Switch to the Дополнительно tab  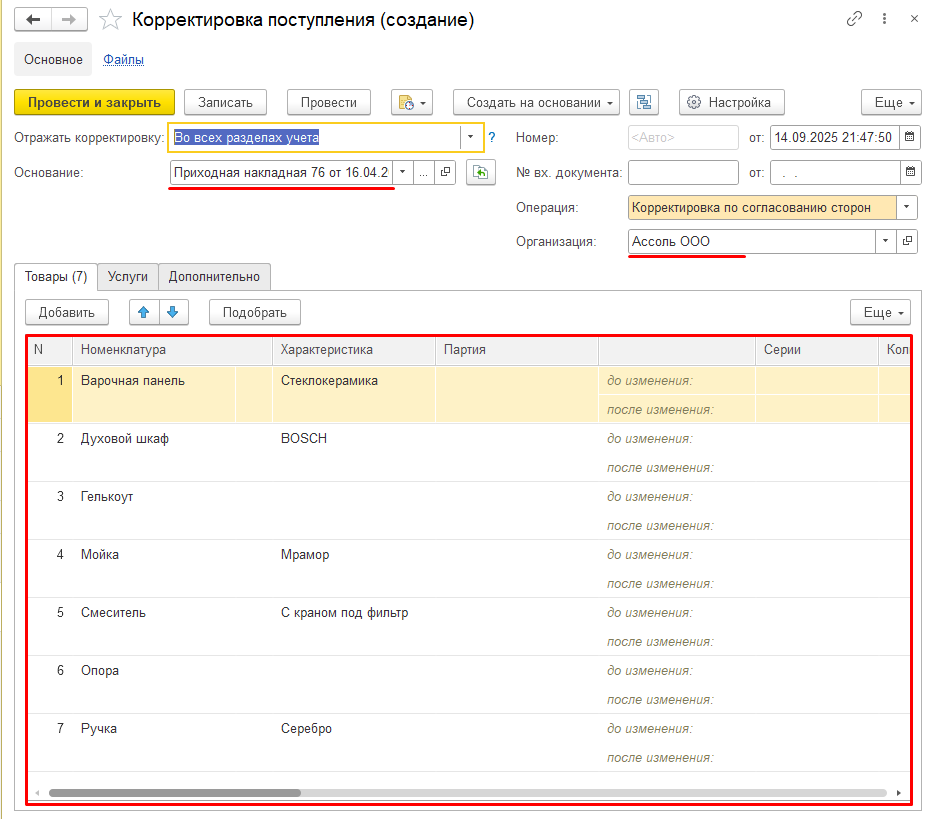coord(214,277)
